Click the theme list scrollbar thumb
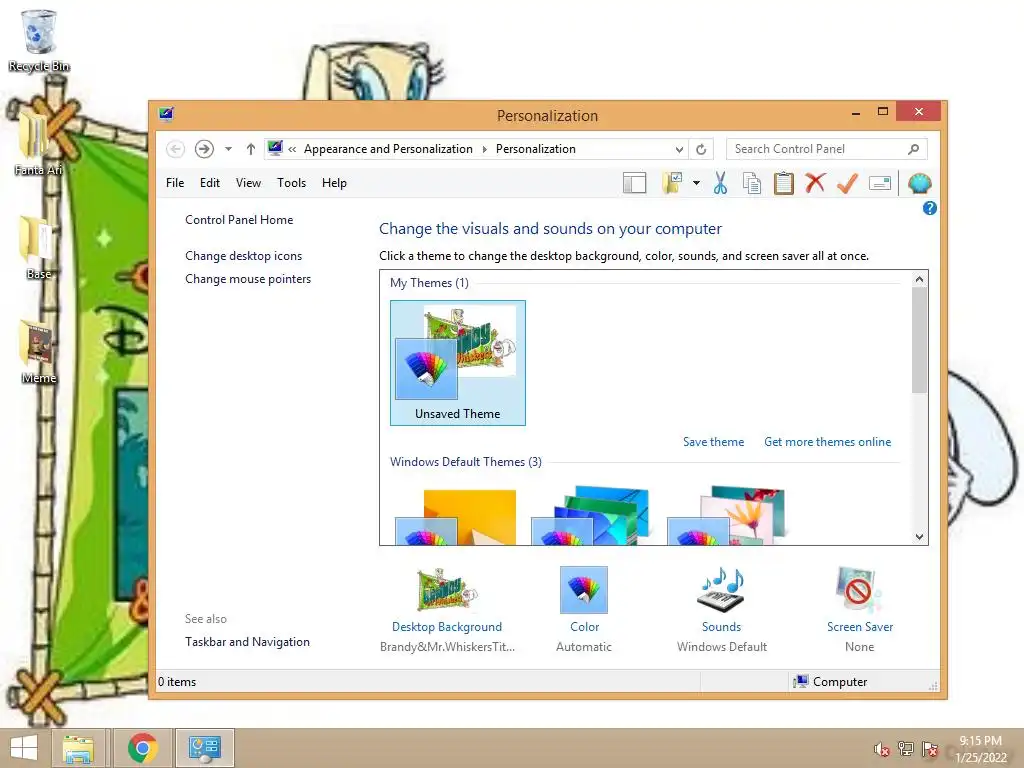The width and height of the screenshot is (1024, 768). pyautogui.click(x=920, y=340)
